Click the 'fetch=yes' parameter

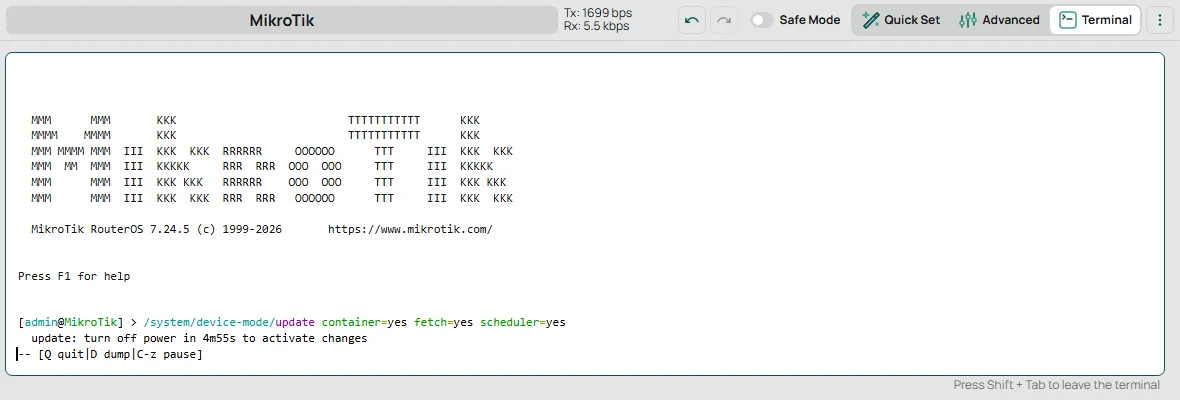point(443,323)
